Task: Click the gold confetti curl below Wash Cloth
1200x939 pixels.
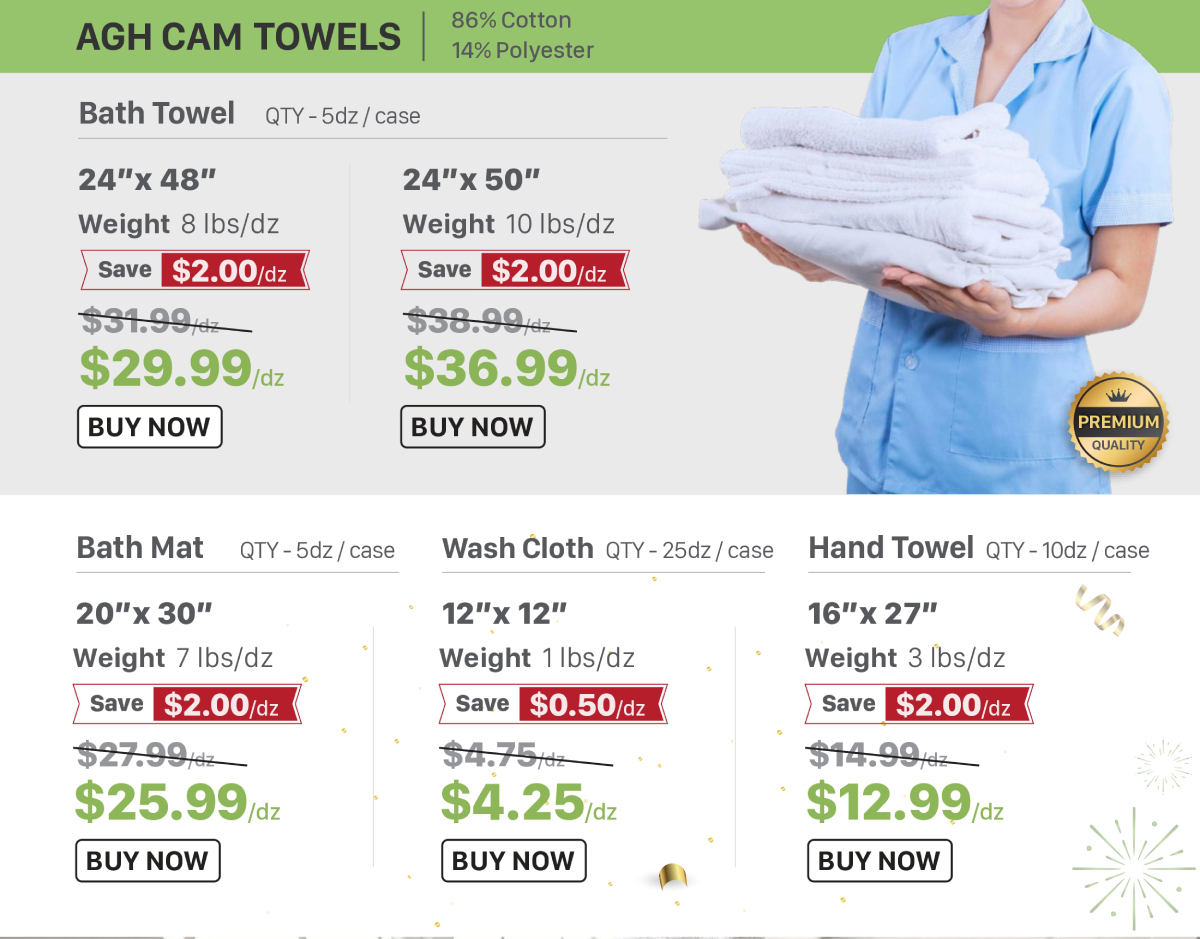Action: click(x=672, y=877)
